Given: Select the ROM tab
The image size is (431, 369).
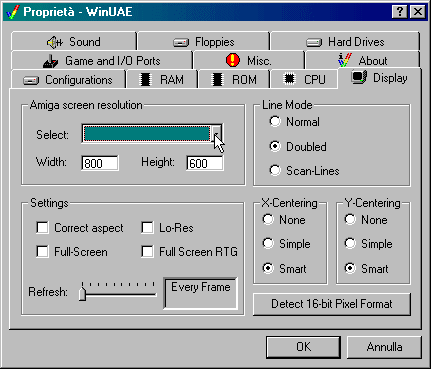Looking at the screenshot, I should point(234,80).
